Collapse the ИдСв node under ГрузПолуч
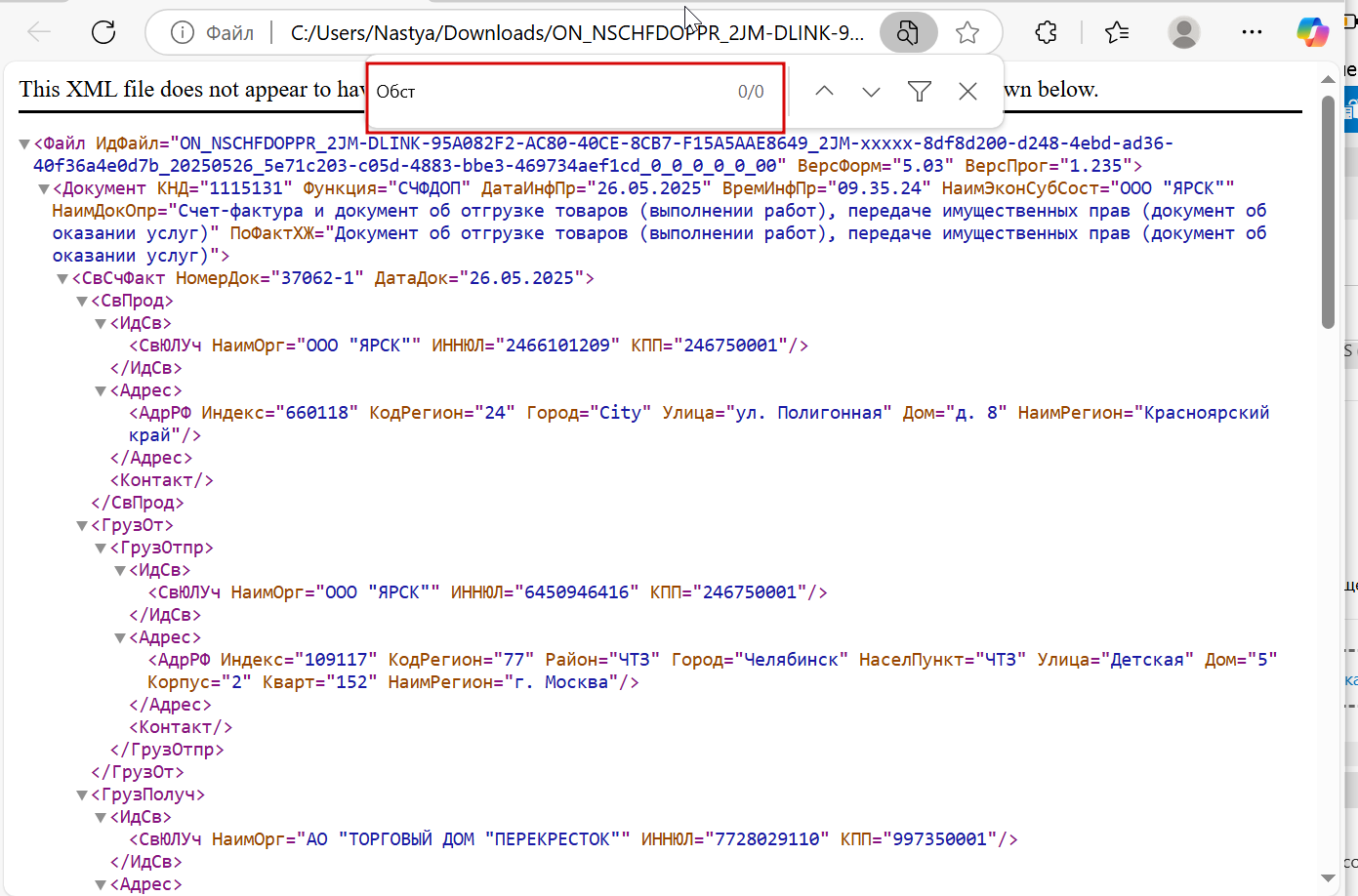This screenshot has height=896, width=1358. click(101, 818)
